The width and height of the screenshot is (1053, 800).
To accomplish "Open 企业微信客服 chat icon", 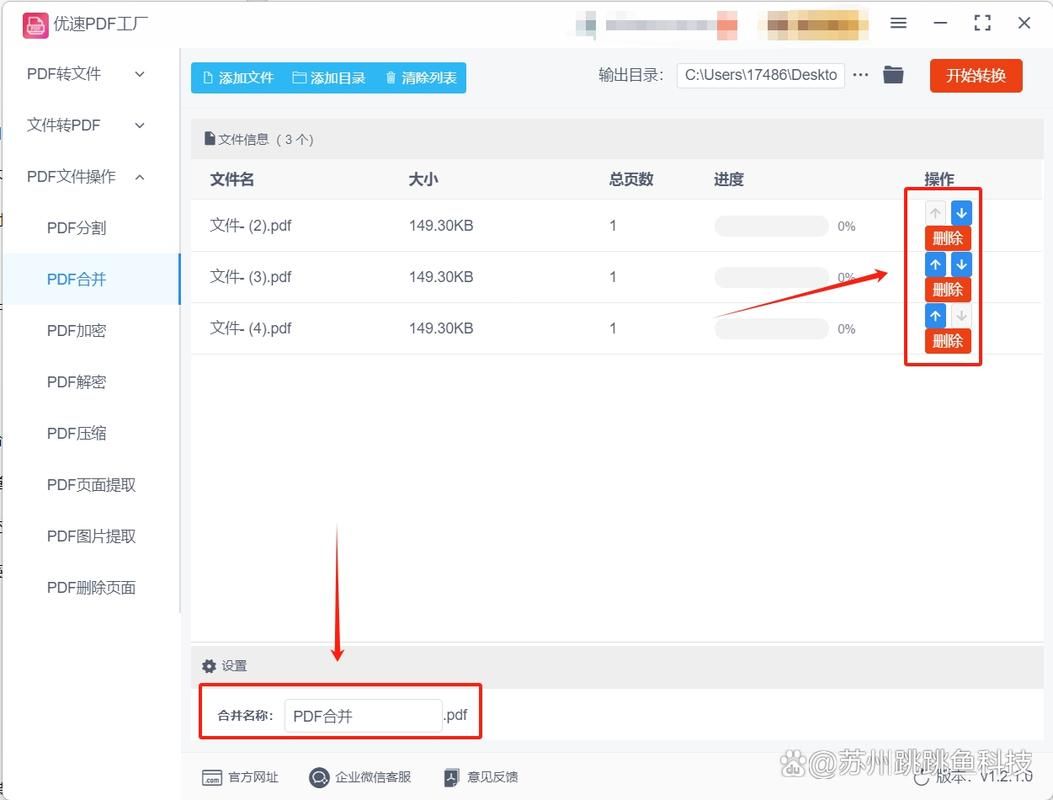I will [319, 777].
